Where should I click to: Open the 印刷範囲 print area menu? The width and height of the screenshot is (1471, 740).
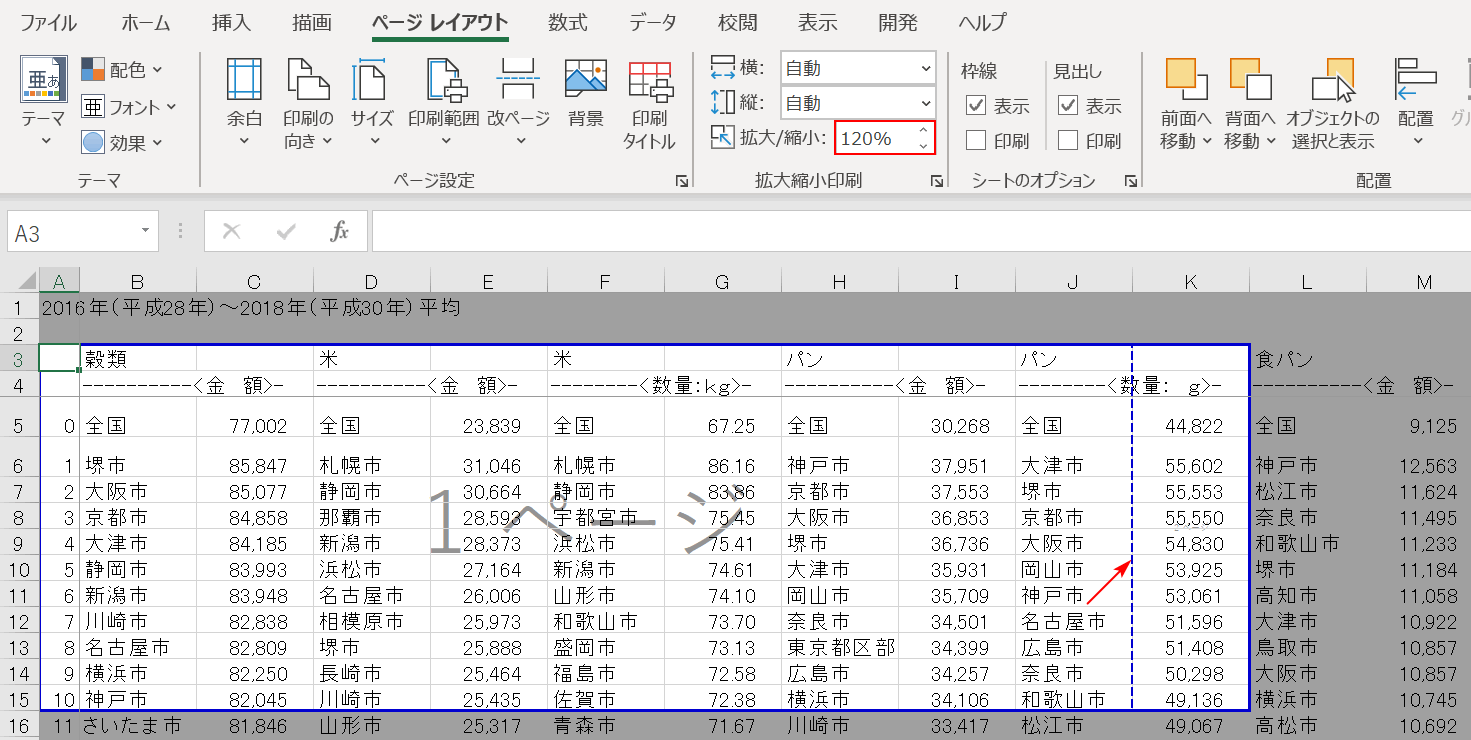(x=443, y=103)
